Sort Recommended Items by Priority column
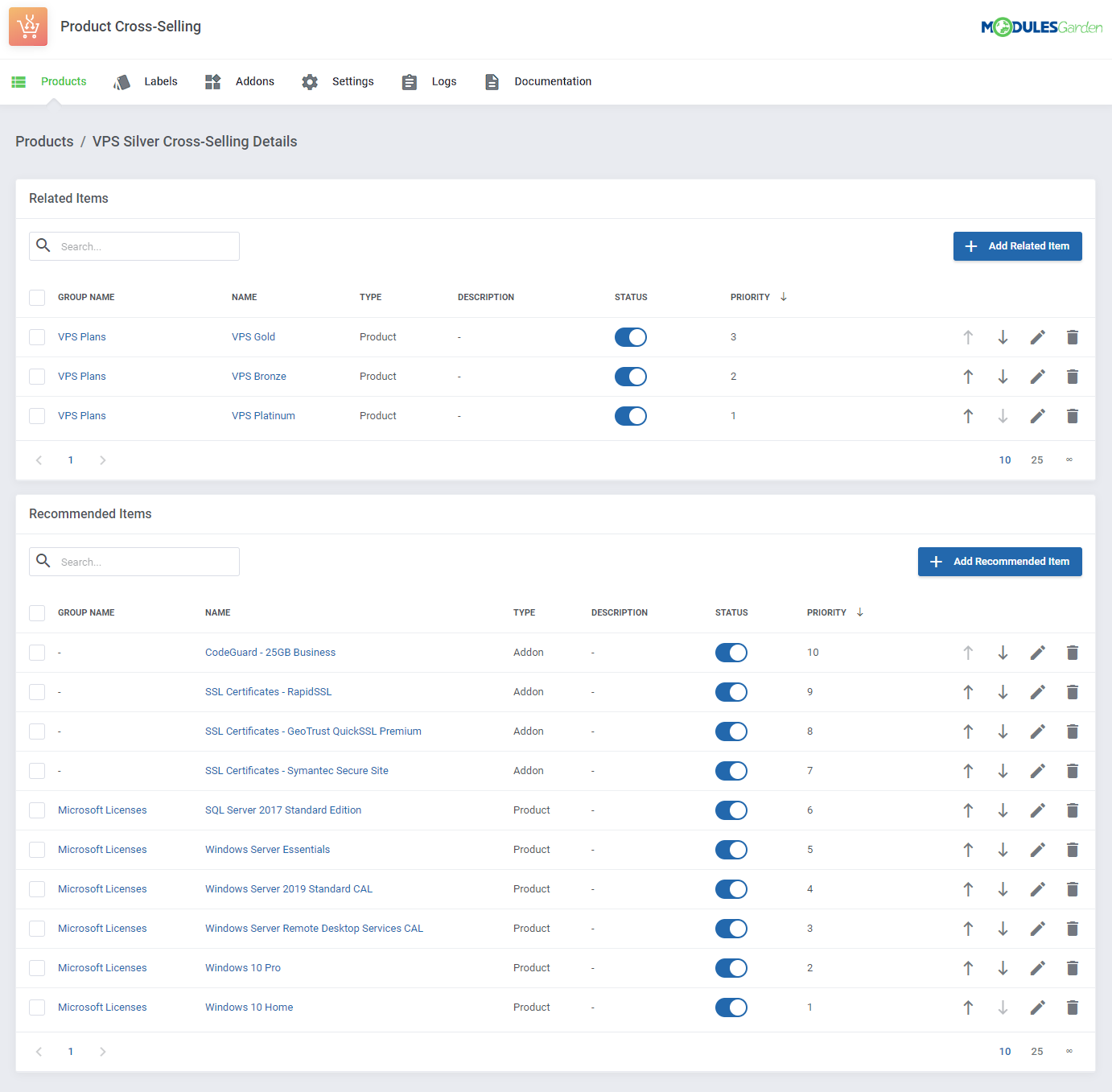The width and height of the screenshot is (1112, 1092). (835, 612)
